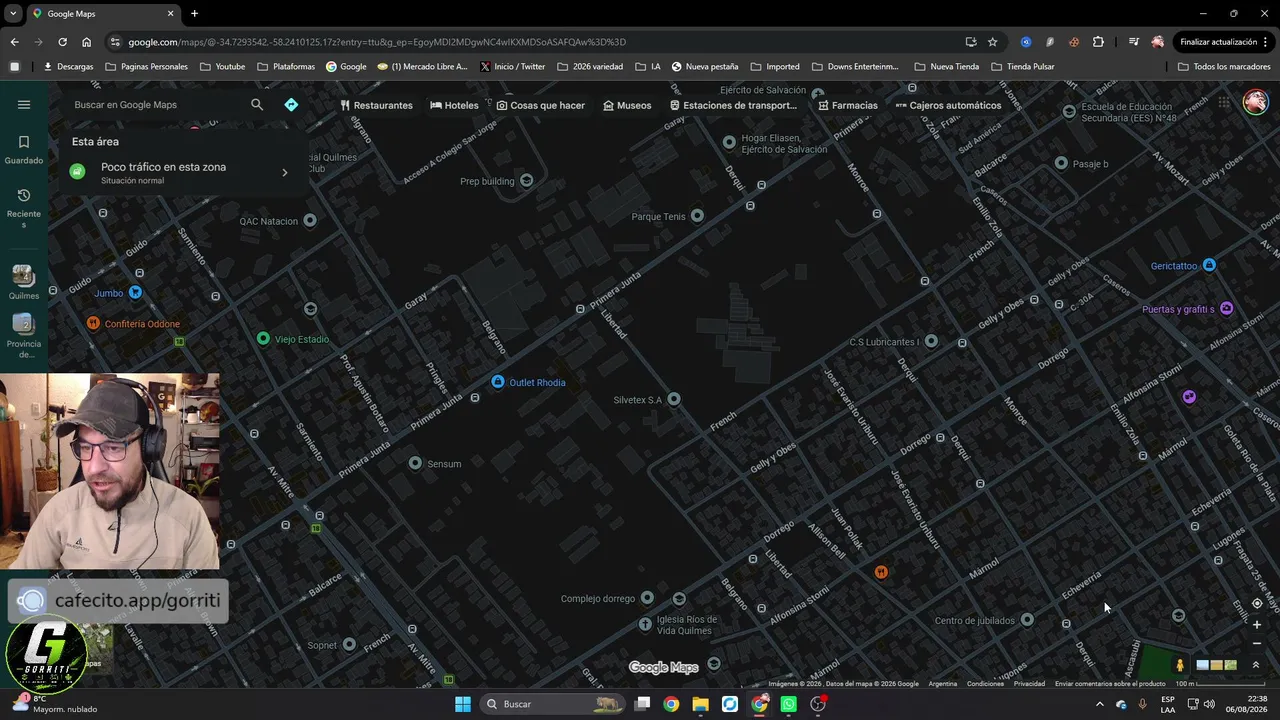Open the Google account avatar in Maps
The image size is (1280, 720).
1255,102
